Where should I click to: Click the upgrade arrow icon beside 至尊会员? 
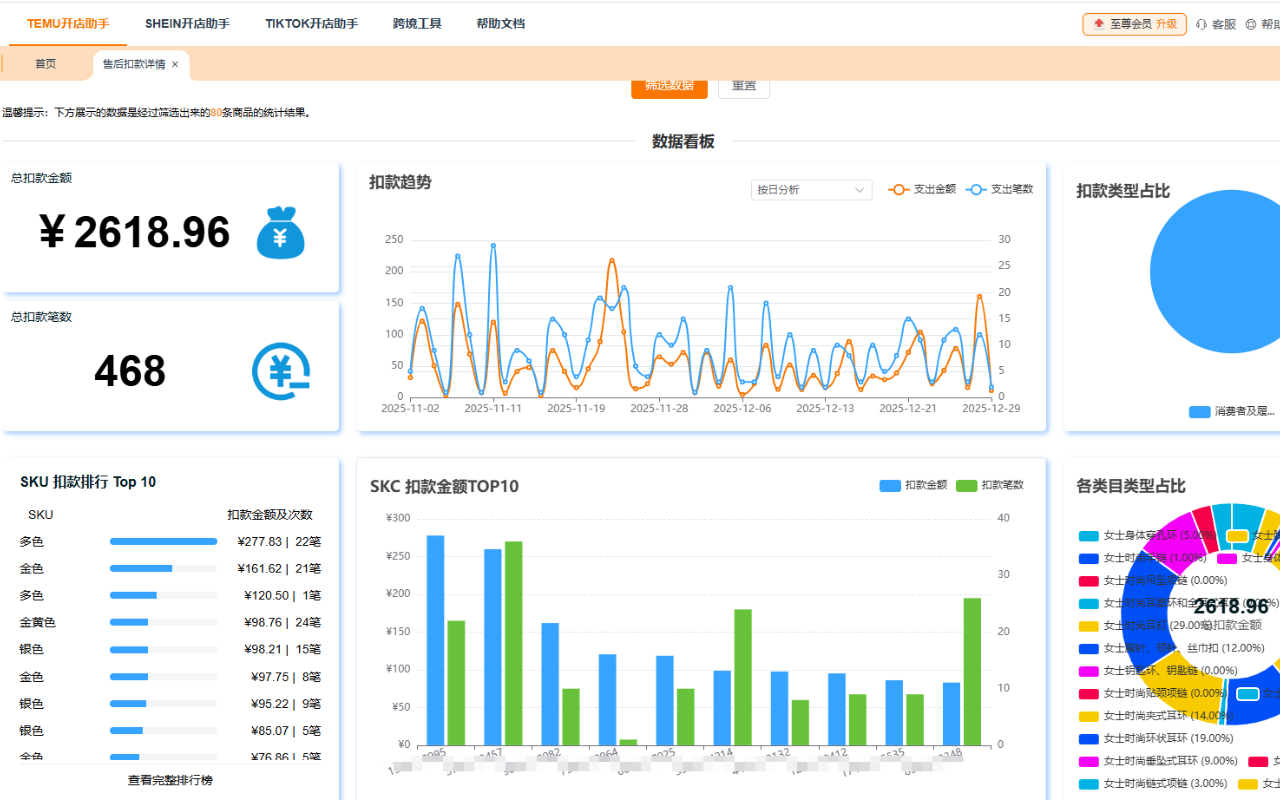(x=1100, y=23)
